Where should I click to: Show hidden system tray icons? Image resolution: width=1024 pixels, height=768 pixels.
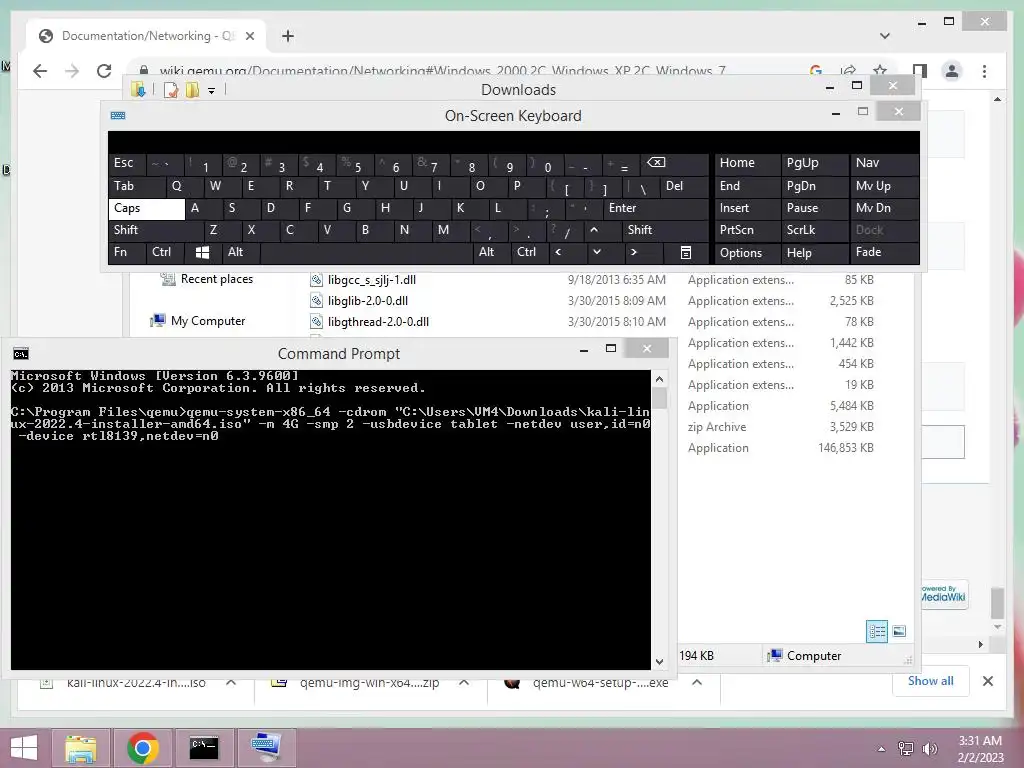[x=881, y=749]
